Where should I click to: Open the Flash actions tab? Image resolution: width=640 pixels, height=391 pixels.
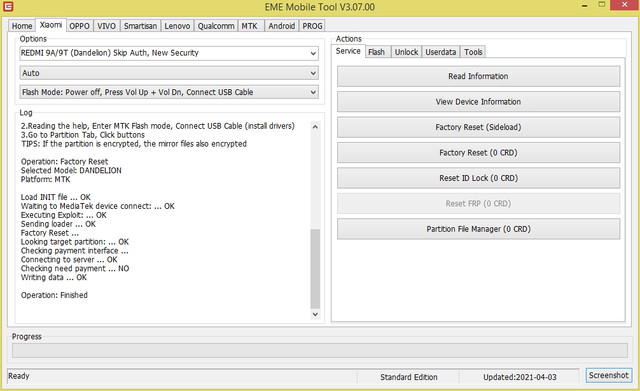[376, 52]
